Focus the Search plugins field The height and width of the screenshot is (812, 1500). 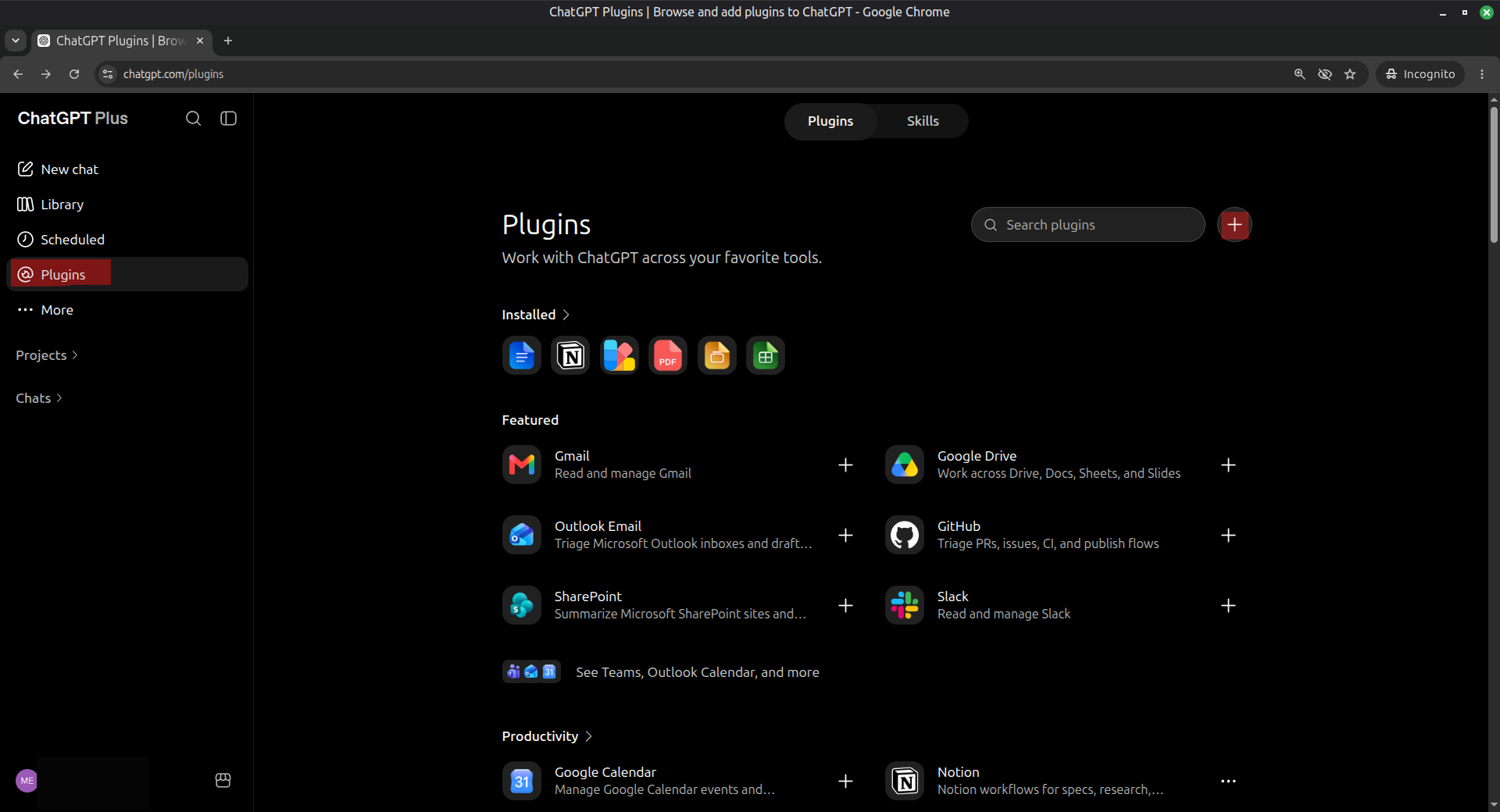(x=1087, y=225)
